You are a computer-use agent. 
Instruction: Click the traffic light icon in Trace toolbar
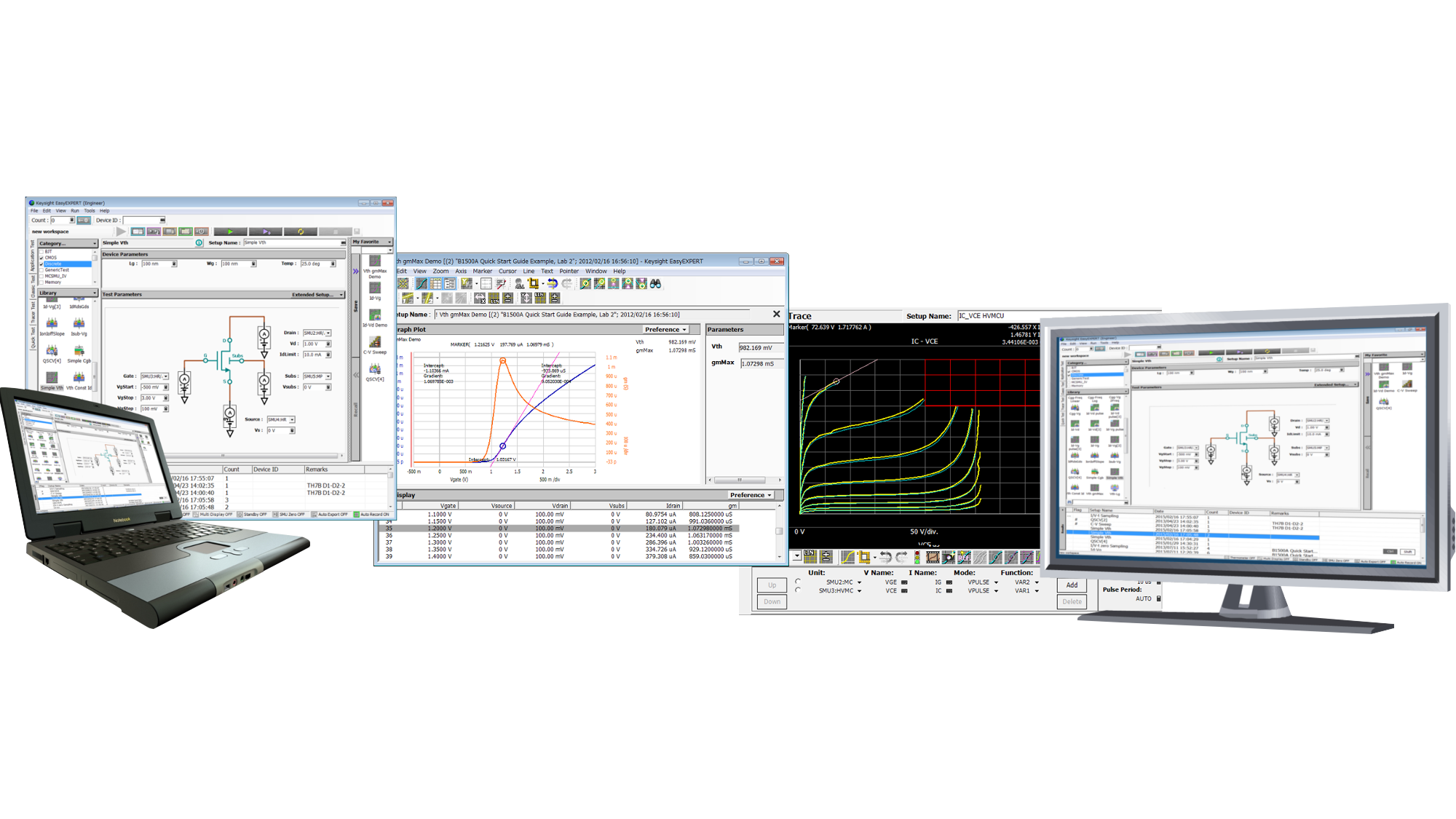[x=917, y=557]
